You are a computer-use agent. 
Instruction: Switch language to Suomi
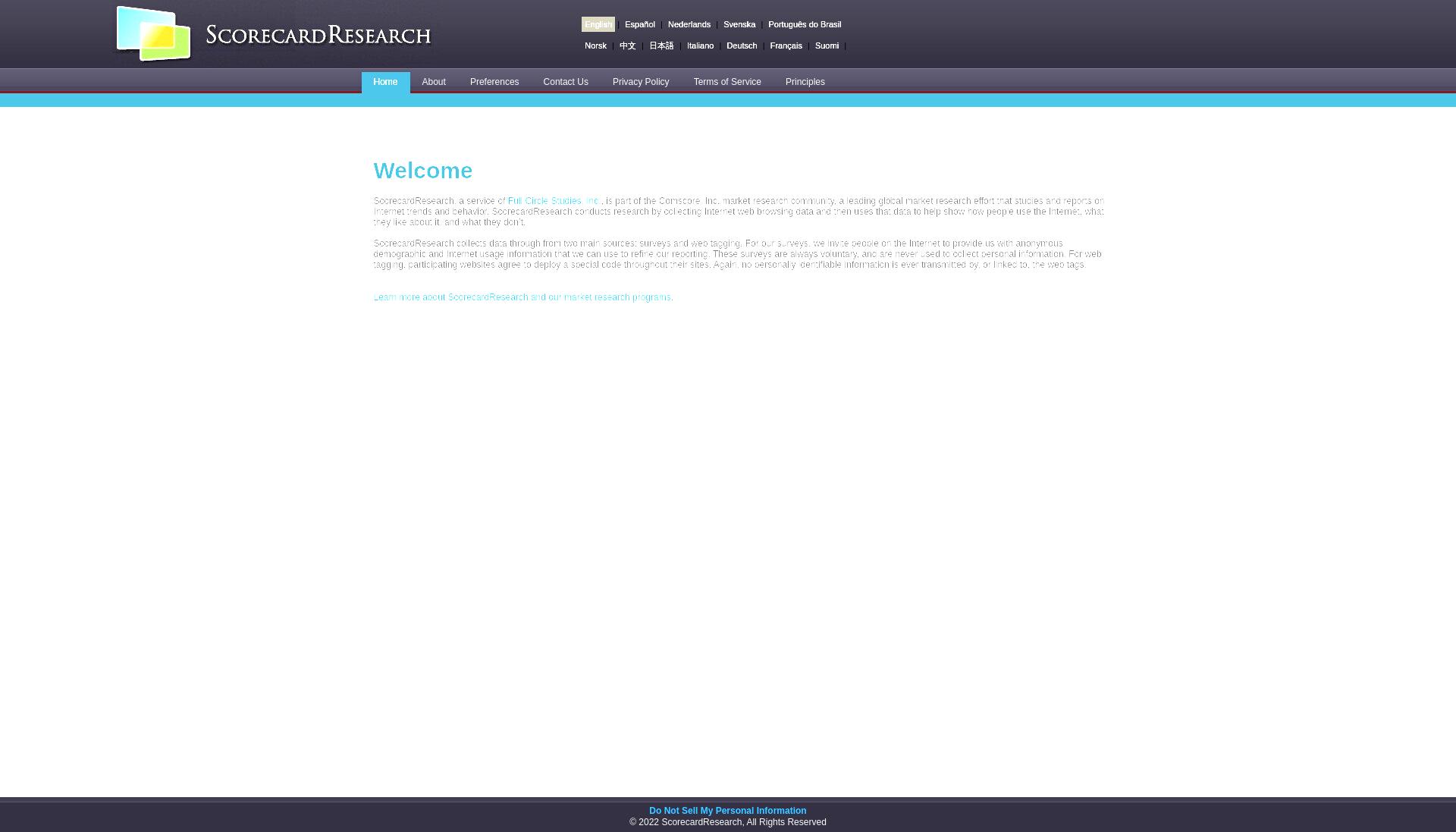click(x=827, y=46)
